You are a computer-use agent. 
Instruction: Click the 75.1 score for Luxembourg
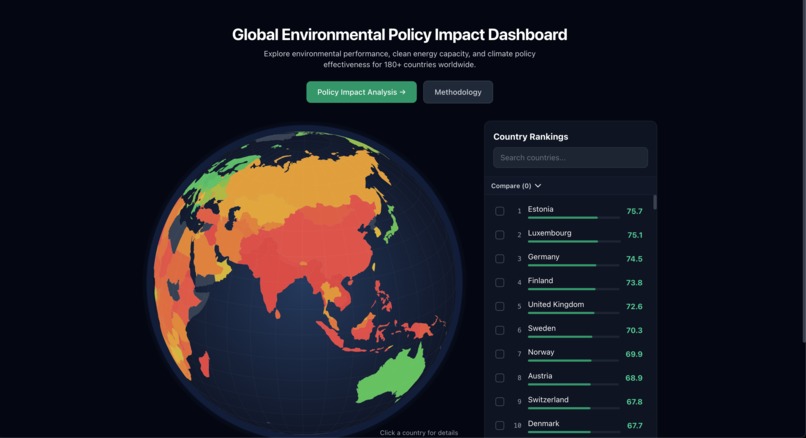(x=635, y=235)
